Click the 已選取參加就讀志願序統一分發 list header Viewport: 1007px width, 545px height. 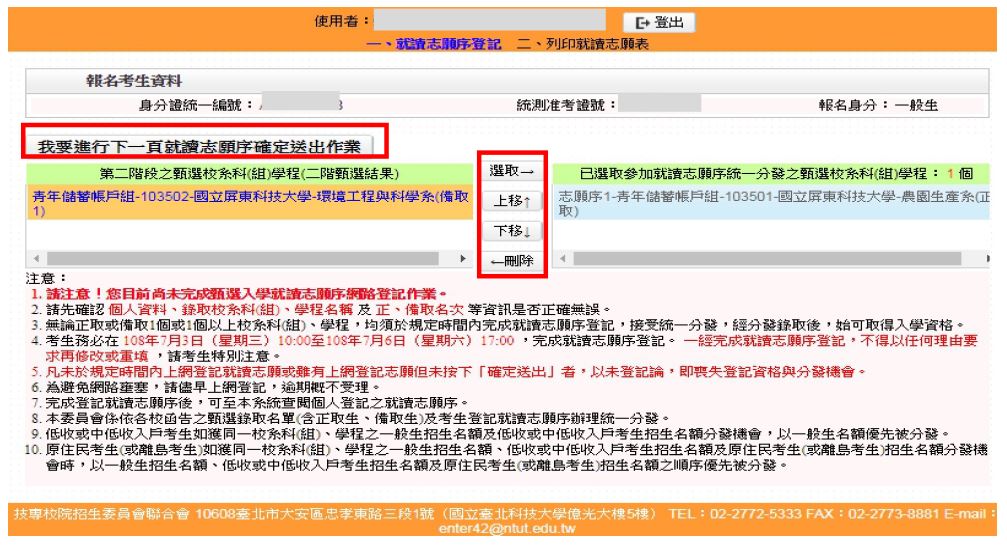pos(771,173)
